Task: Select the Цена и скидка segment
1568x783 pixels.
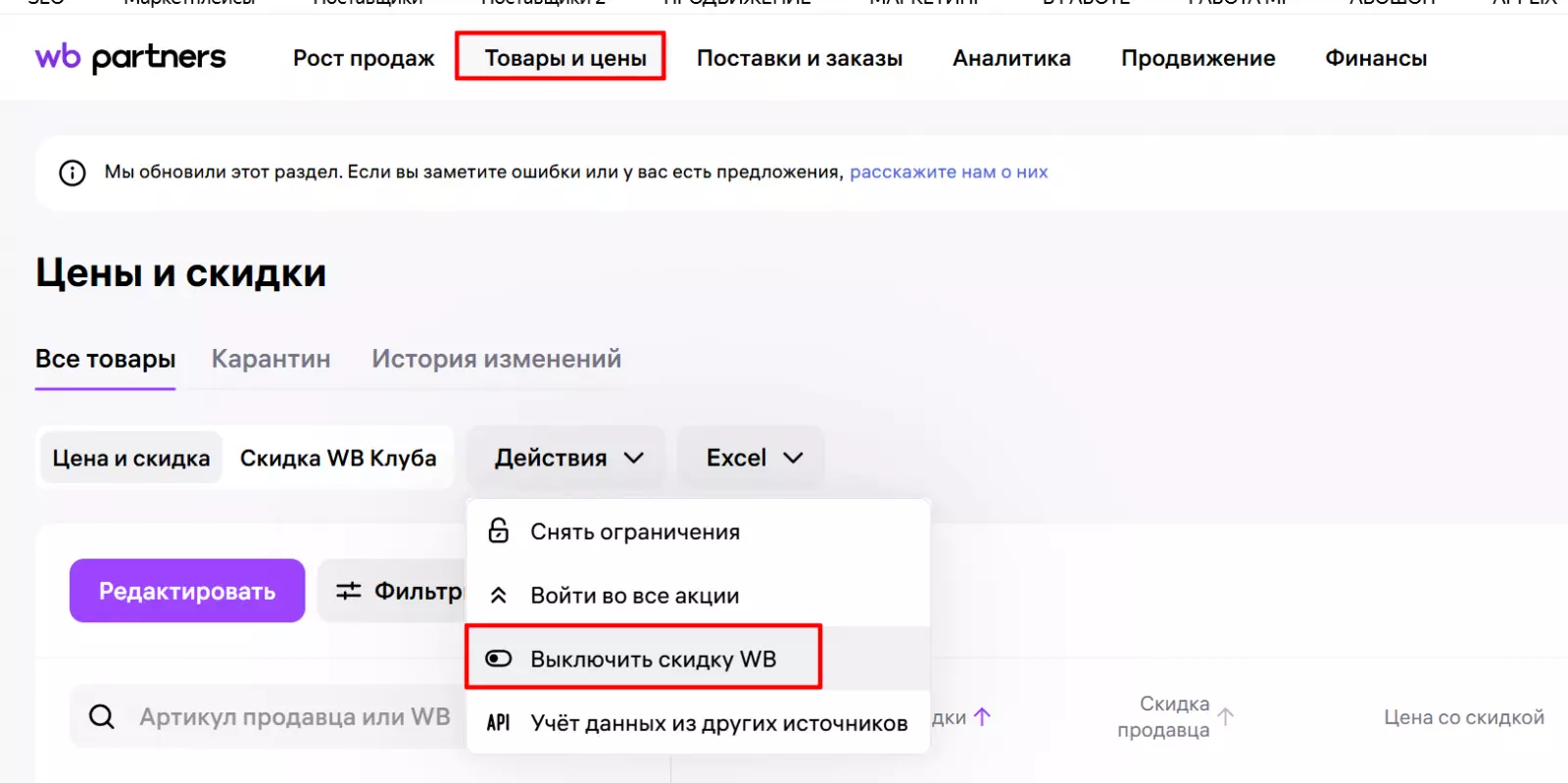Action: coord(131,458)
